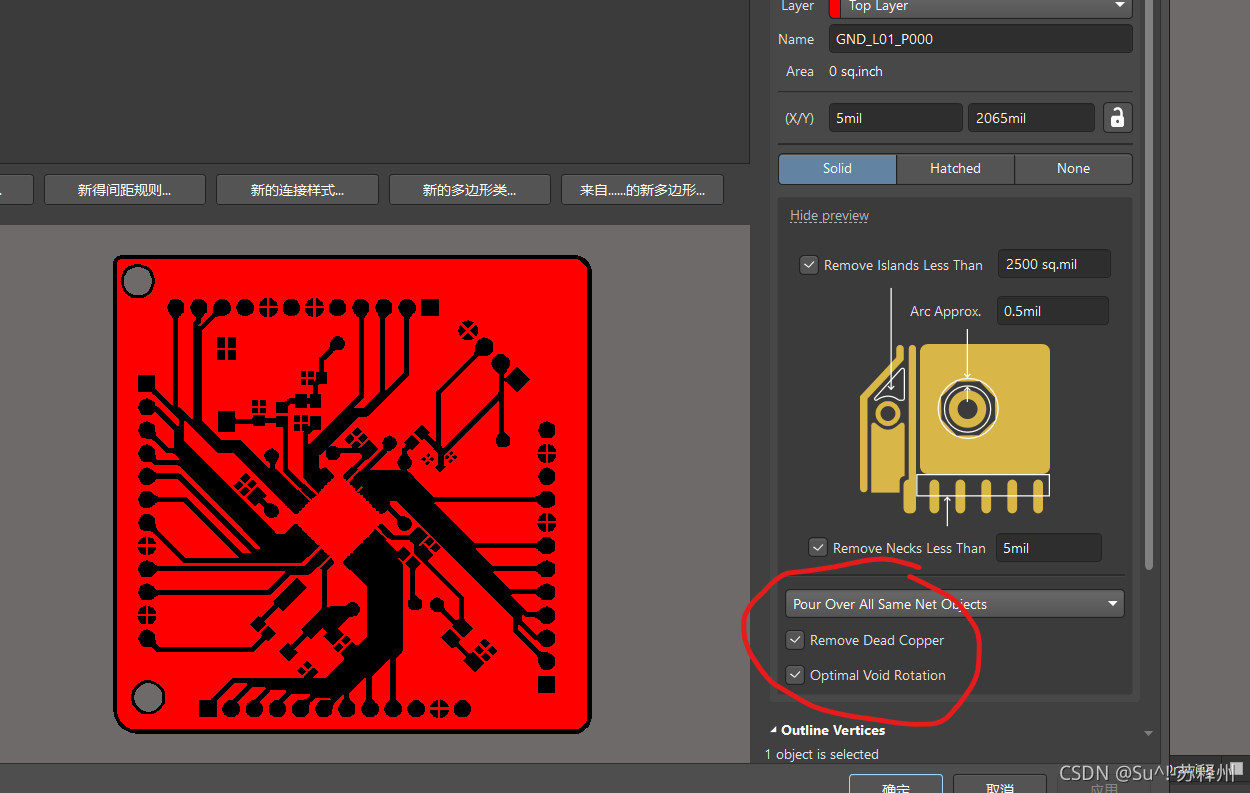Click the 新的多边形类... button
The image size is (1250, 793).
tap(469, 190)
